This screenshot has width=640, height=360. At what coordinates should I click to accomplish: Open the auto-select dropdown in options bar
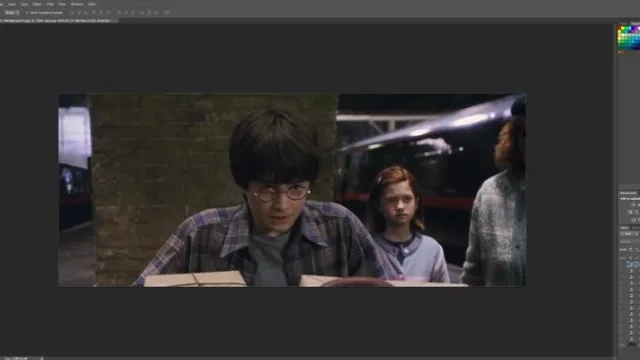pos(11,13)
